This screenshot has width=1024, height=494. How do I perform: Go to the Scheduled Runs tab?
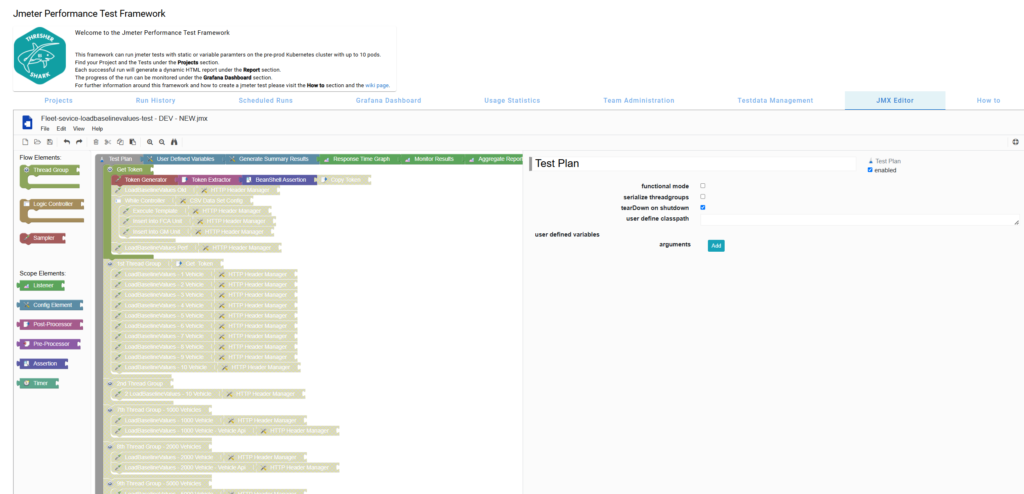click(266, 101)
